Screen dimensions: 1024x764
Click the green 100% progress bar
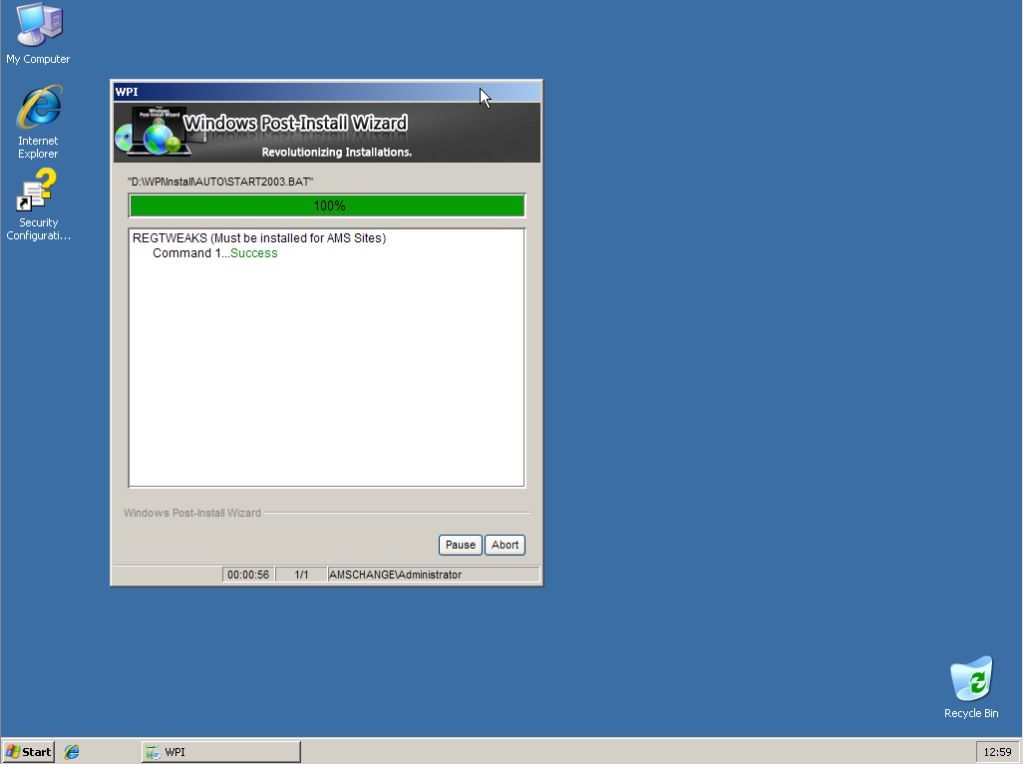[327, 206]
